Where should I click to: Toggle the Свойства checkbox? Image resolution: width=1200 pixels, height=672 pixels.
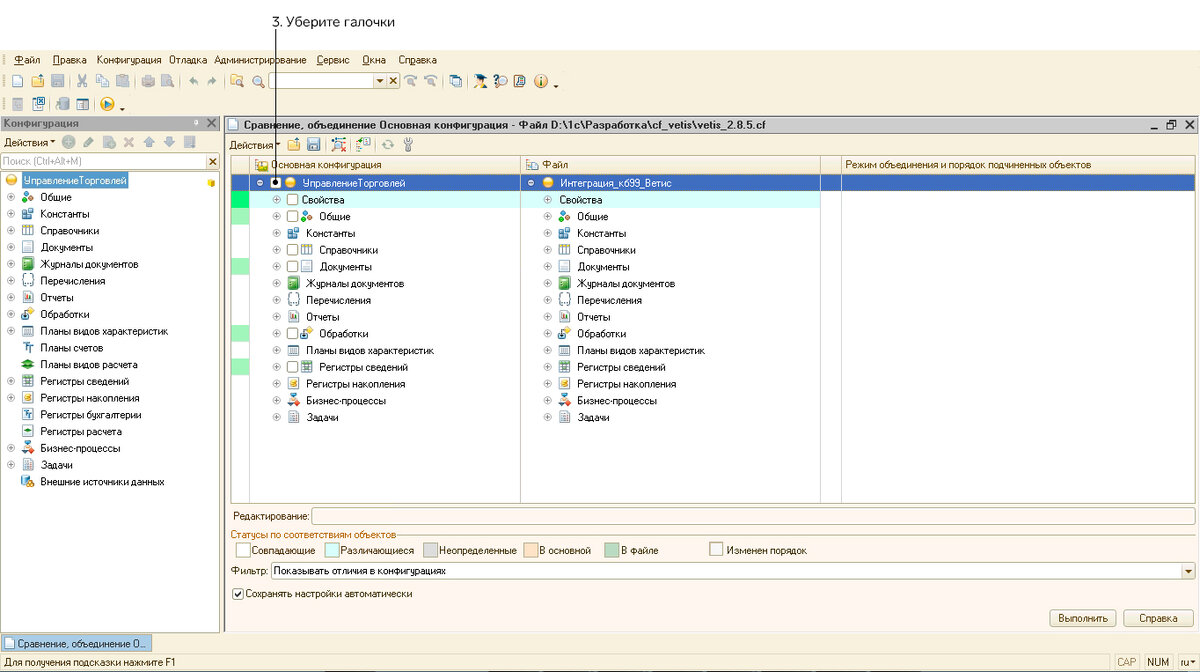(293, 200)
